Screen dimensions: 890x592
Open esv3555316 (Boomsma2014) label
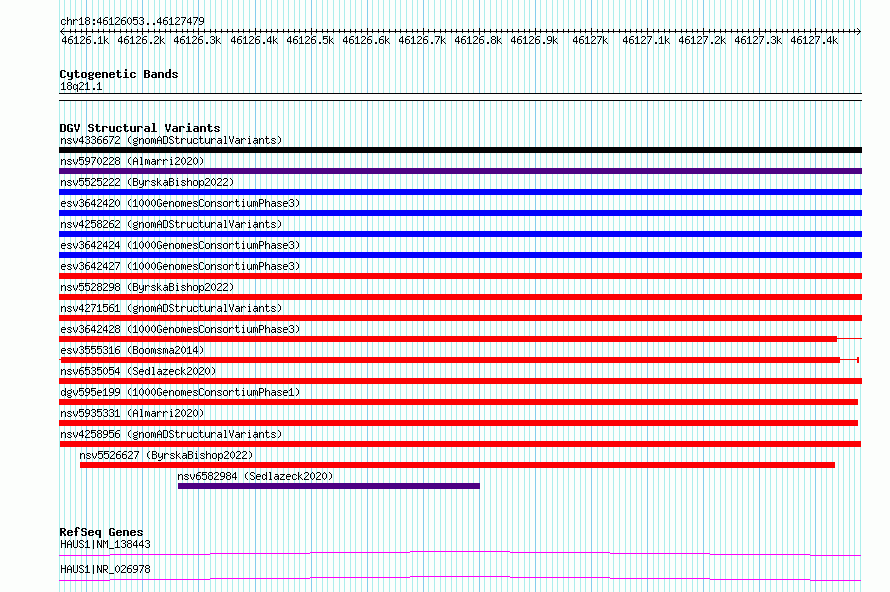point(132,350)
